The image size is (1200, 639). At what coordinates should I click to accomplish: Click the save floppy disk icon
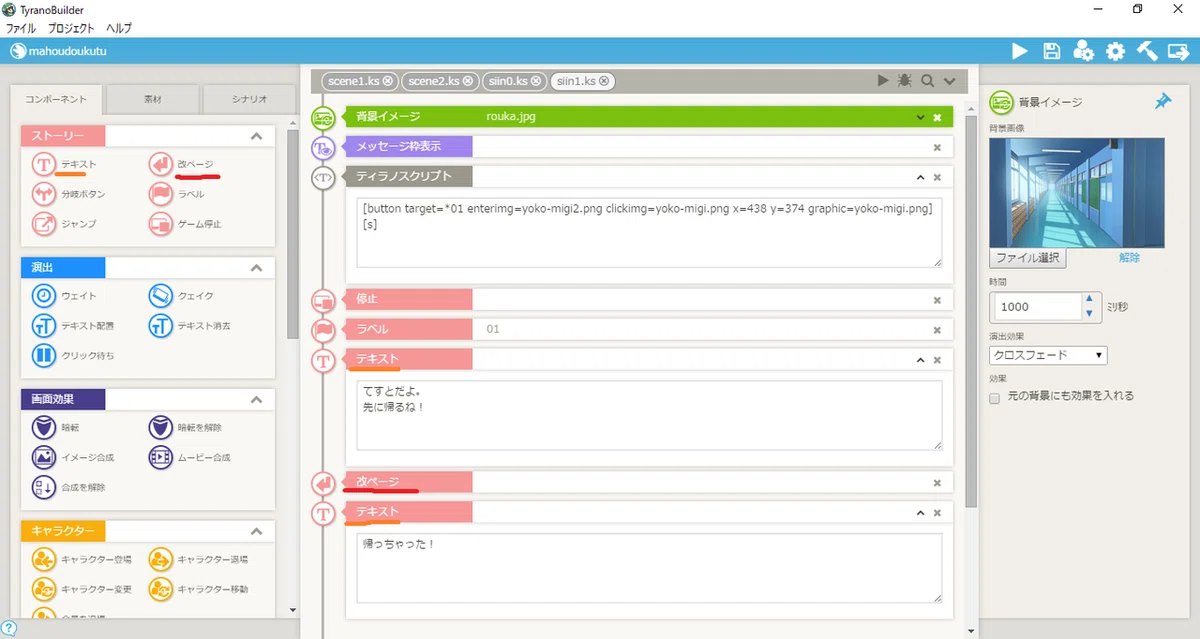pyautogui.click(x=1051, y=51)
